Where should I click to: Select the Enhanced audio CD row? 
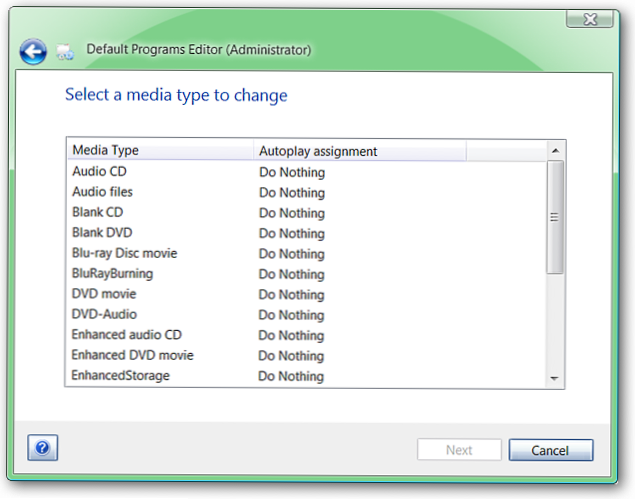point(307,335)
